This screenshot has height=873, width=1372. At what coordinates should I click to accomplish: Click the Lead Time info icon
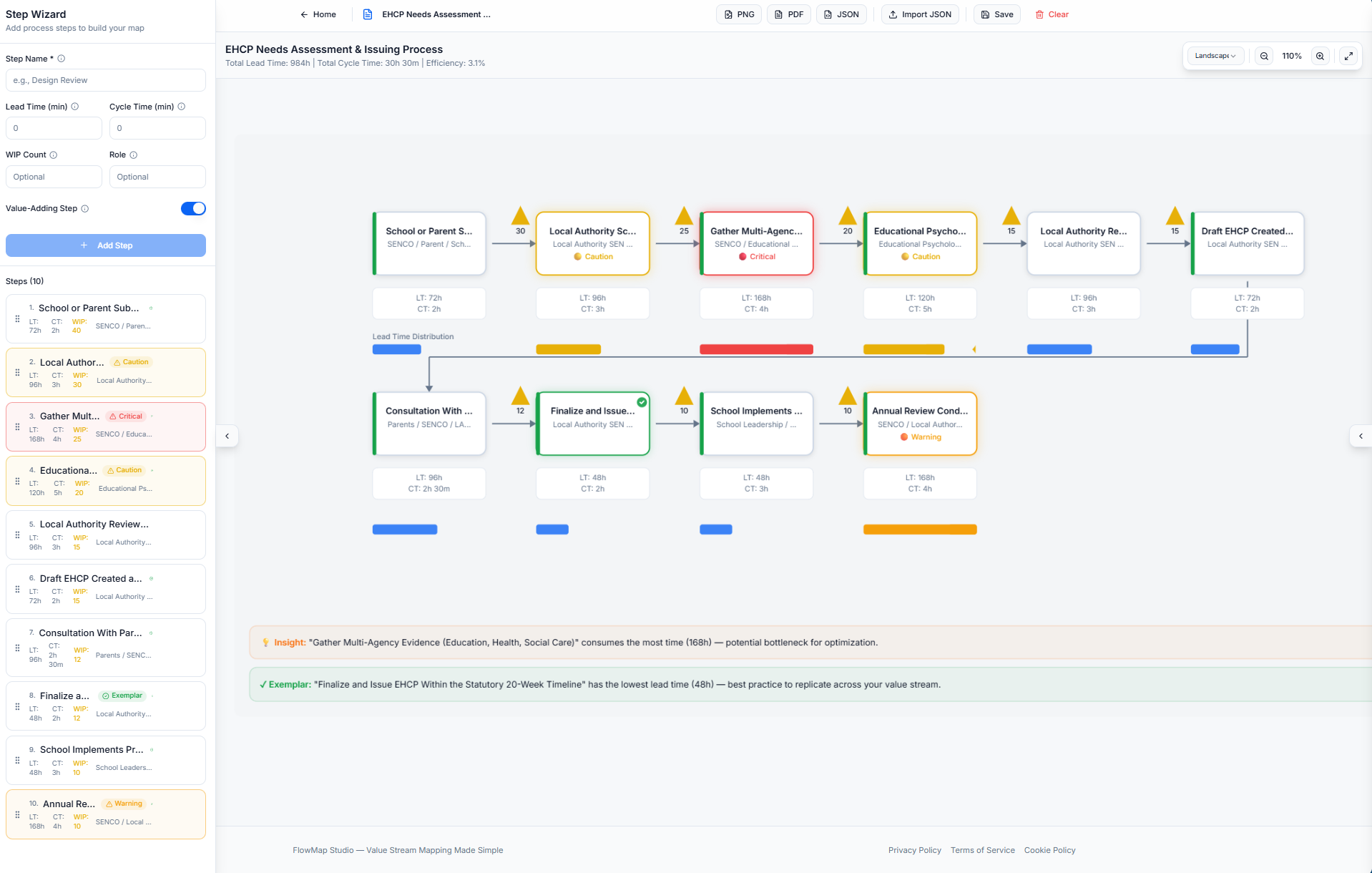pos(75,107)
